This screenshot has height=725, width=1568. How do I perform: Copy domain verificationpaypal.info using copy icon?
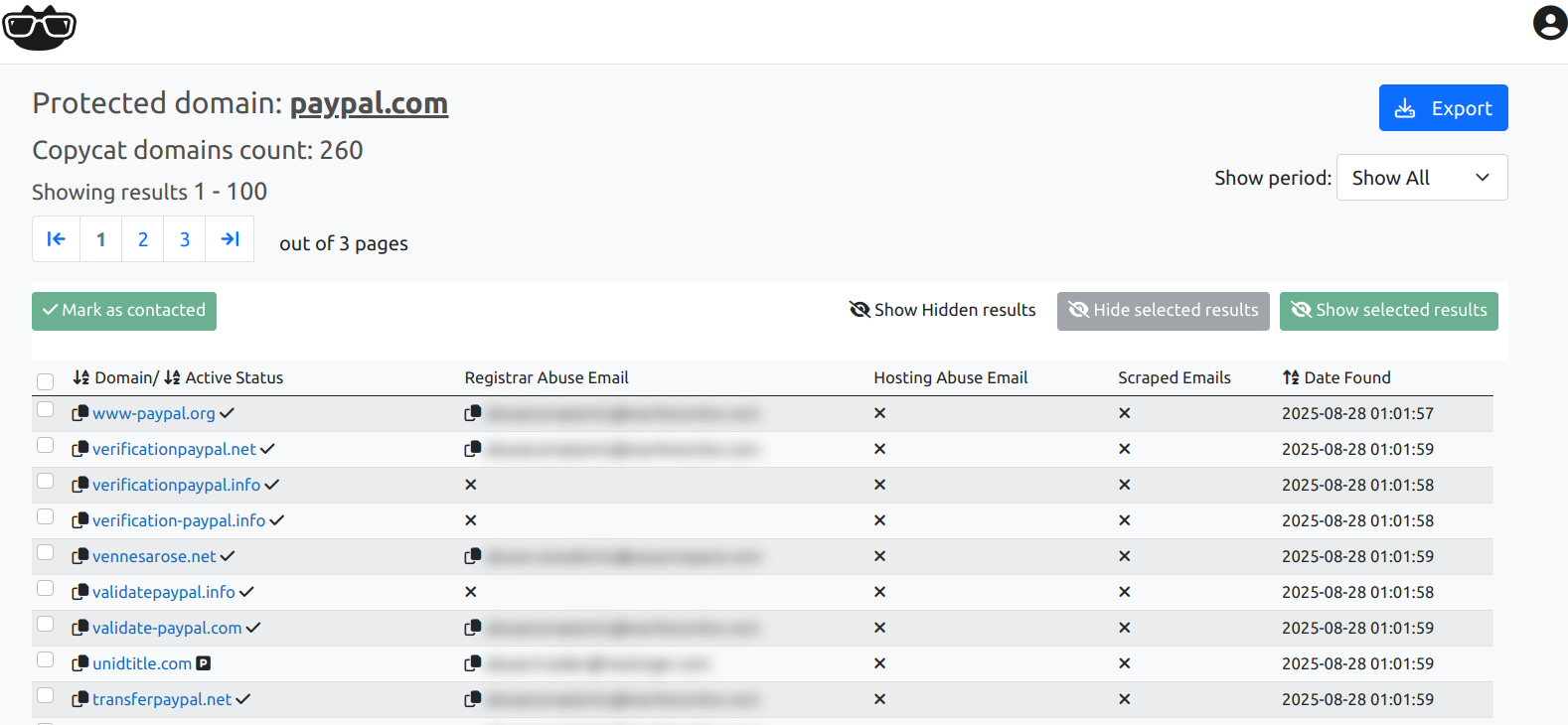point(80,485)
